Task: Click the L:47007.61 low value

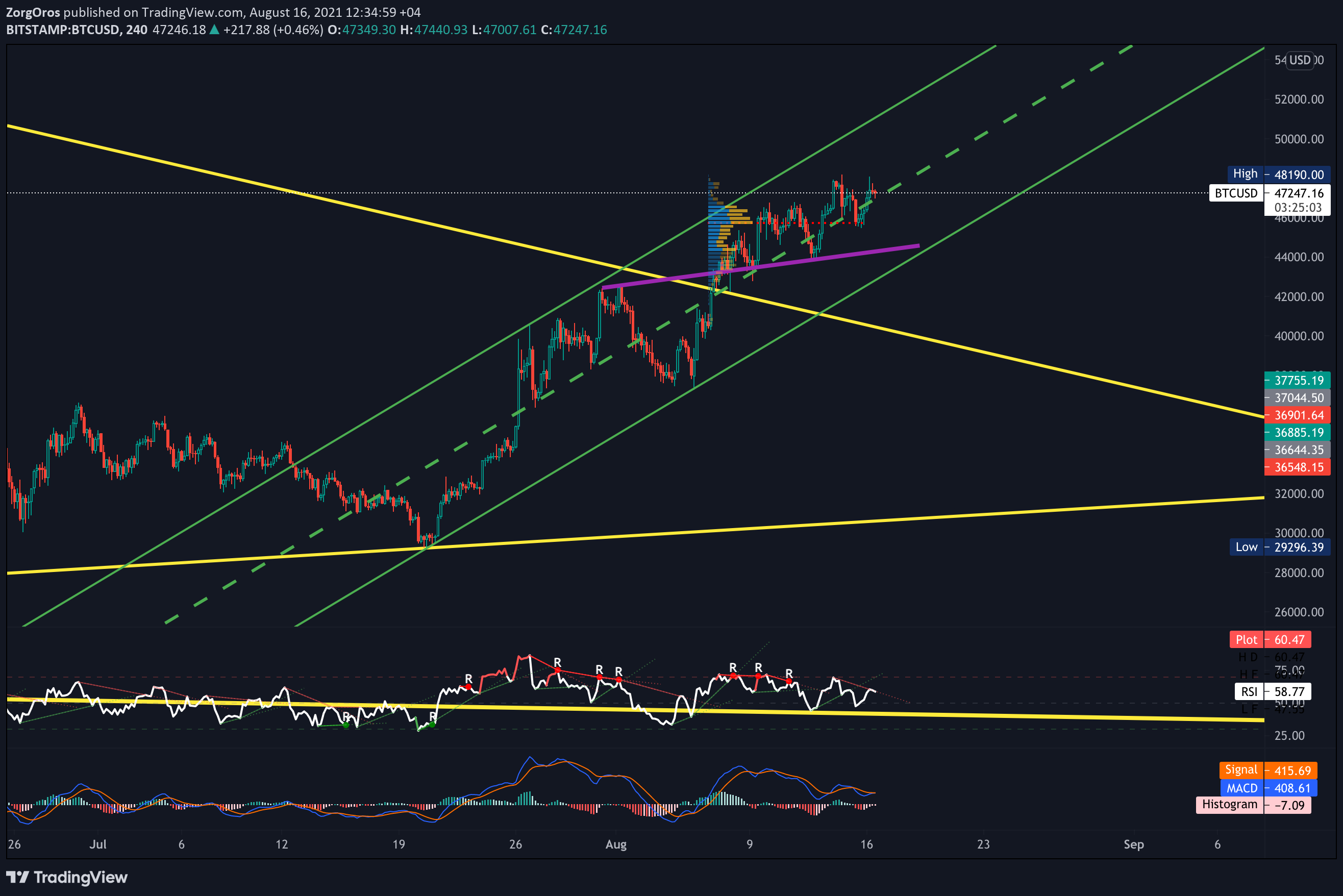Action: point(504,30)
